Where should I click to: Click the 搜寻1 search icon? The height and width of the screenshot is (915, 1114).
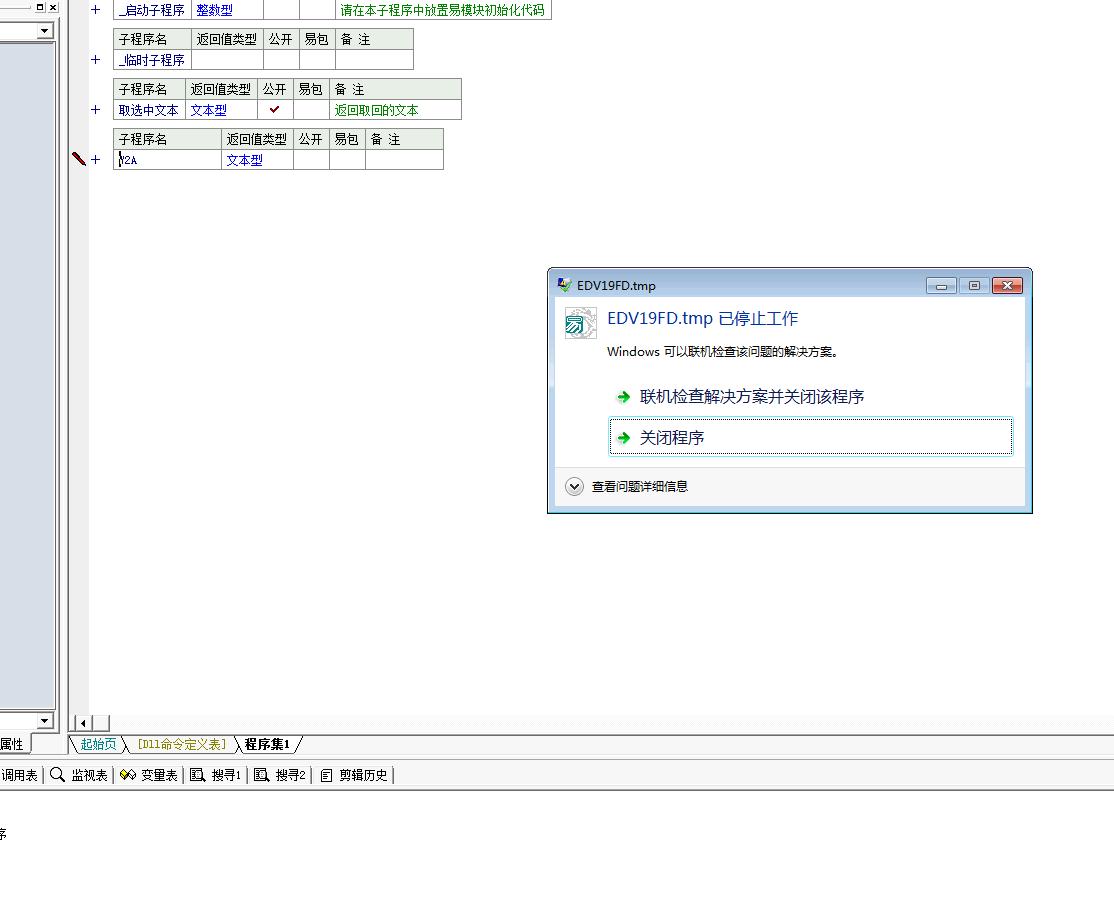click(x=198, y=775)
